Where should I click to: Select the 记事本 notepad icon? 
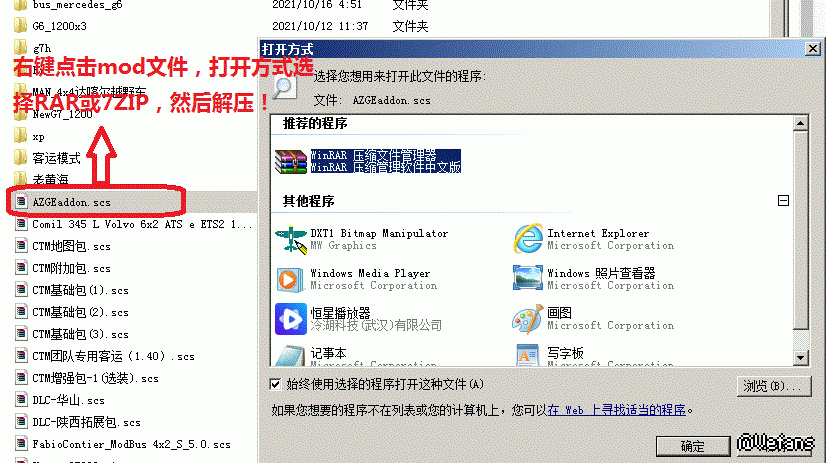290,356
